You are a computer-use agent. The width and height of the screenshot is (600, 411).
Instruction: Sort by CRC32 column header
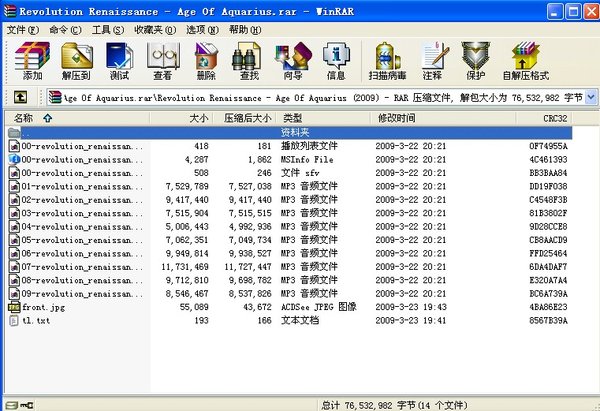pos(544,118)
